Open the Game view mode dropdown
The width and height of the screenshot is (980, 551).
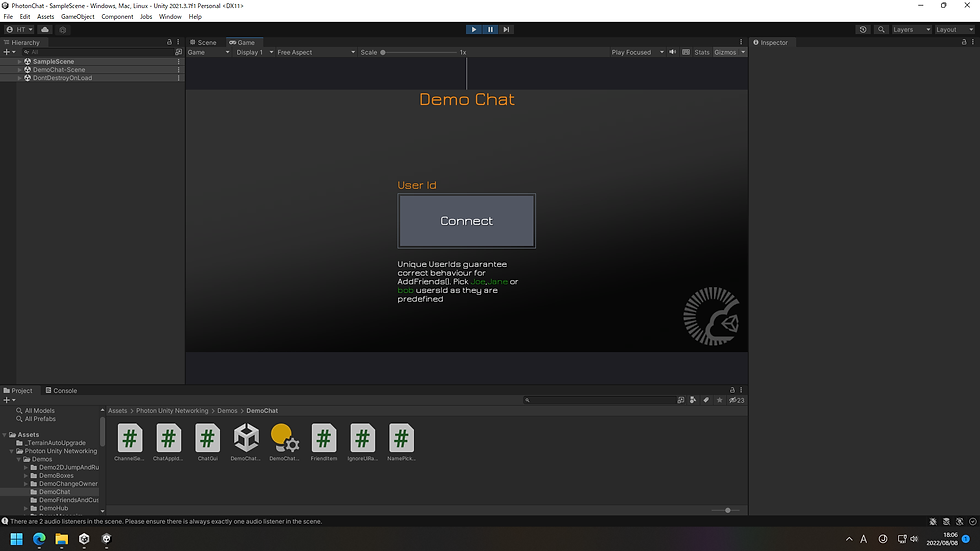(209, 52)
